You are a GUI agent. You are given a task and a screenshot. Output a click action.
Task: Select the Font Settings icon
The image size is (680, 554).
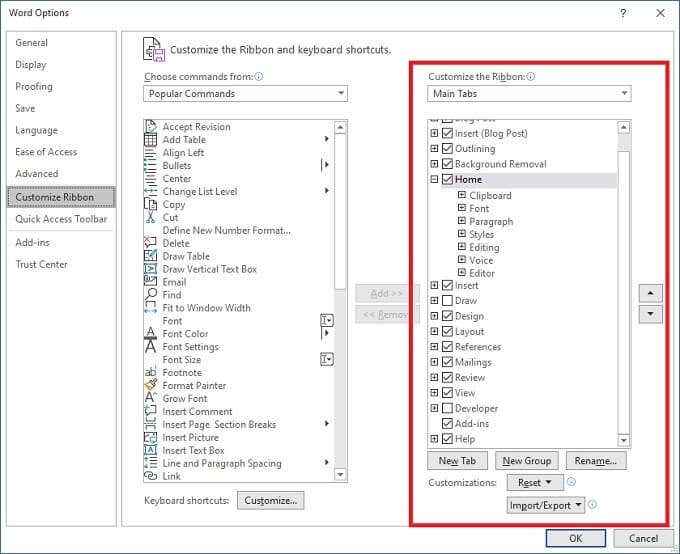pos(150,347)
